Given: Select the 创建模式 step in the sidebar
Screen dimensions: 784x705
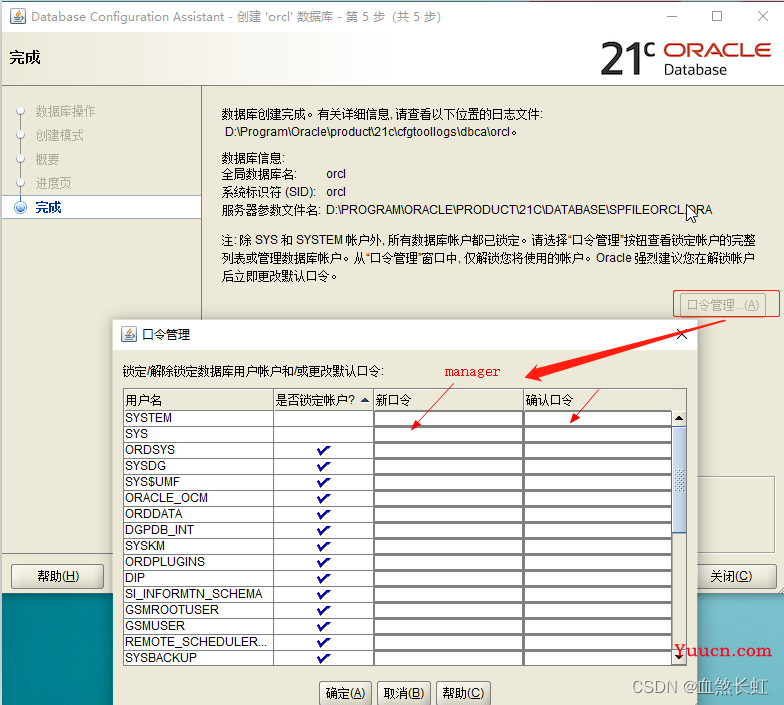Looking at the screenshot, I should coord(60,135).
